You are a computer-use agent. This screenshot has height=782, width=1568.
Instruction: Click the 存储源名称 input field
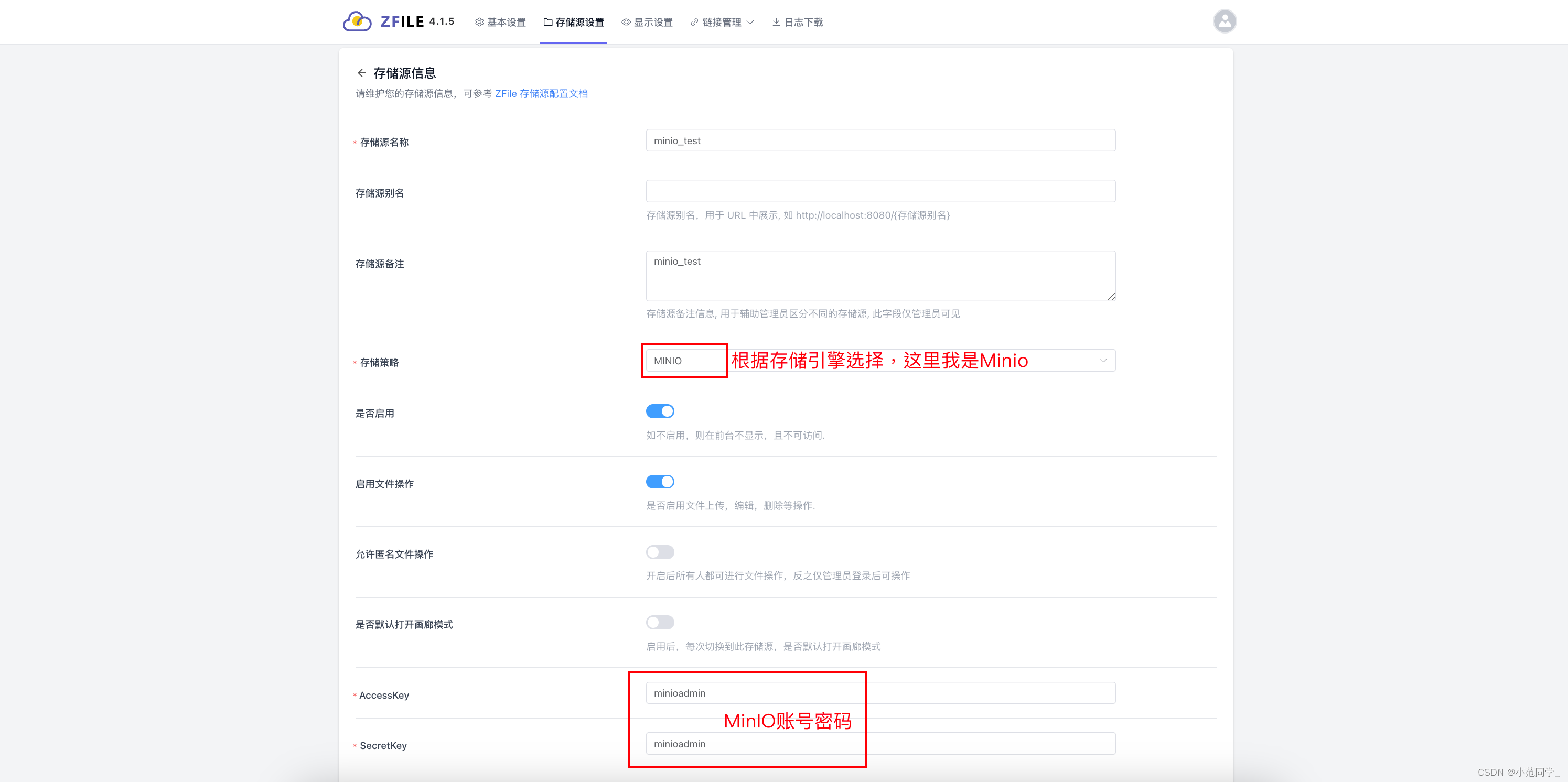click(x=880, y=140)
